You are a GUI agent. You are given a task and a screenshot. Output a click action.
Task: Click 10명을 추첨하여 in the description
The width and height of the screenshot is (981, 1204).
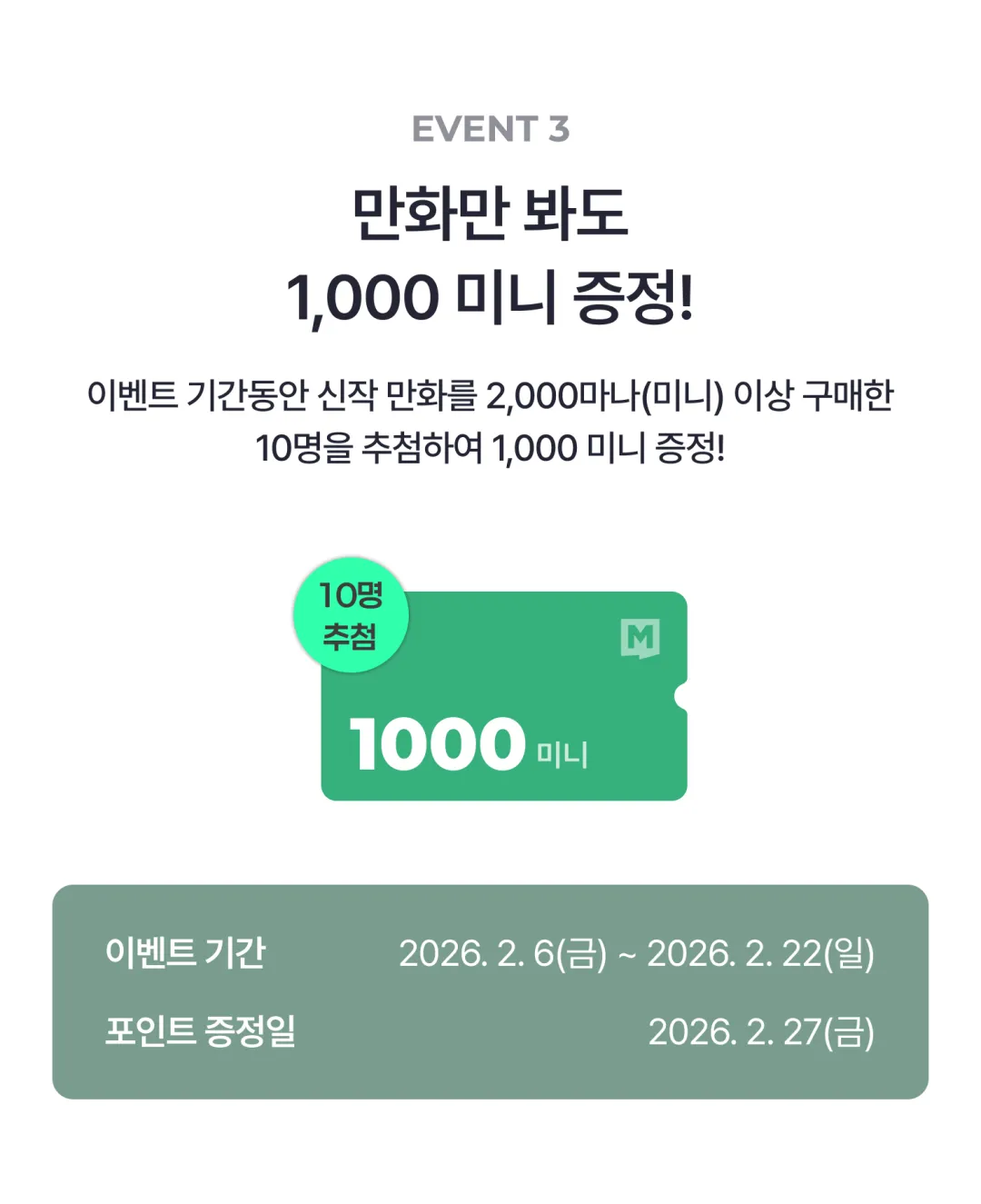[x=369, y=448]
